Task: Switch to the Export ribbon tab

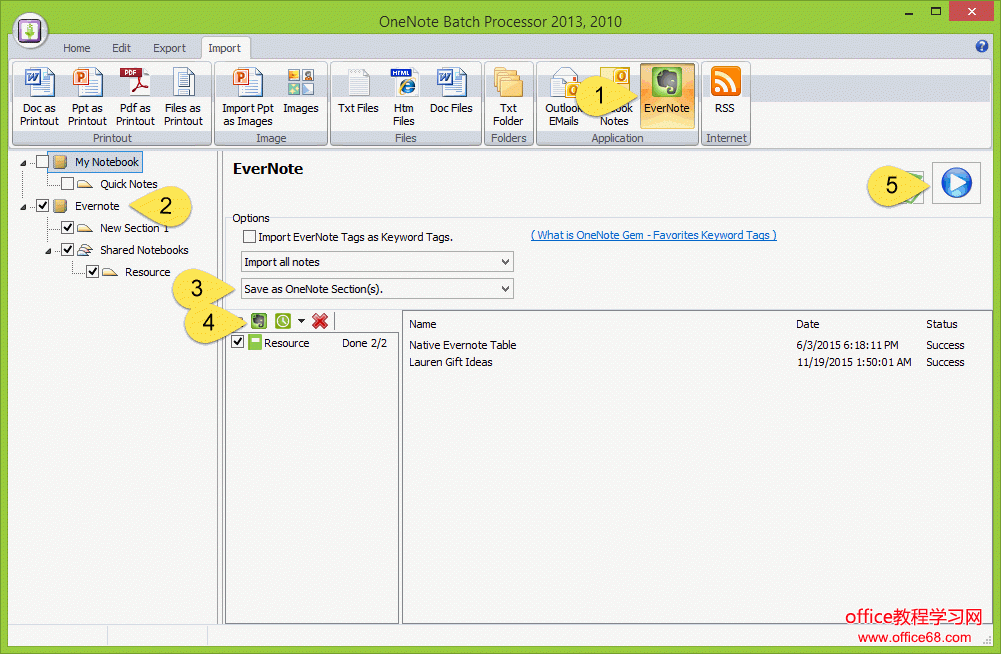Action: pos(169,47)
